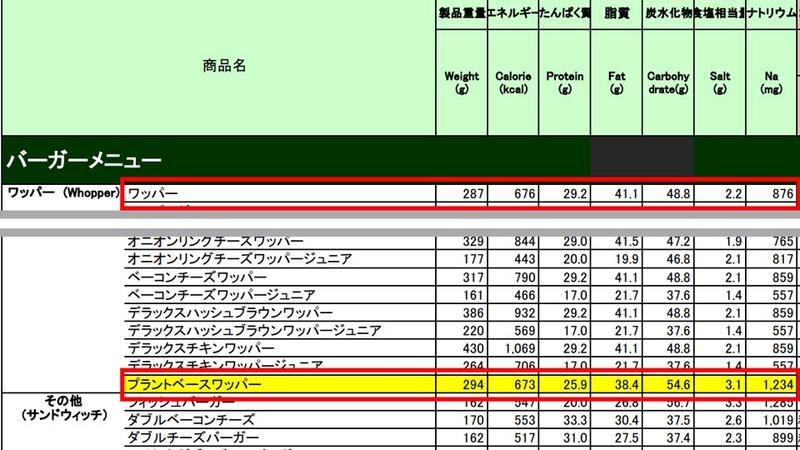
Task: Click calorie value 553
Action: coord(524,420)
